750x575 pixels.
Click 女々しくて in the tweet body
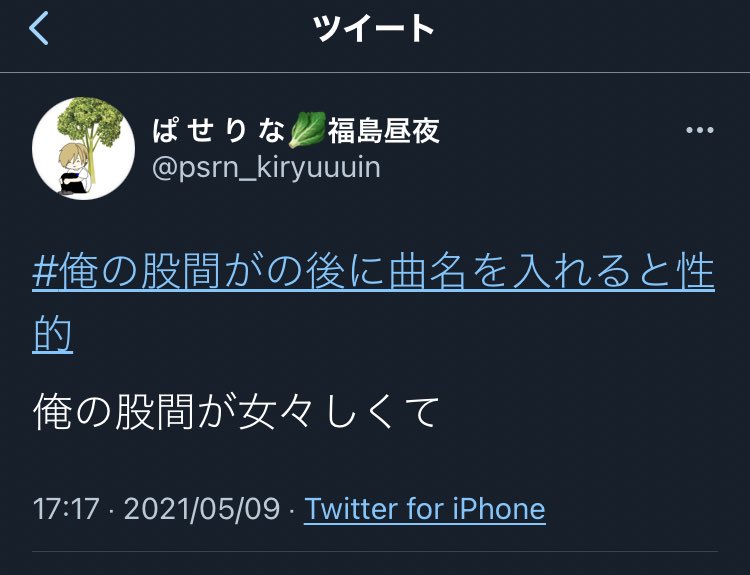point(339,411)
